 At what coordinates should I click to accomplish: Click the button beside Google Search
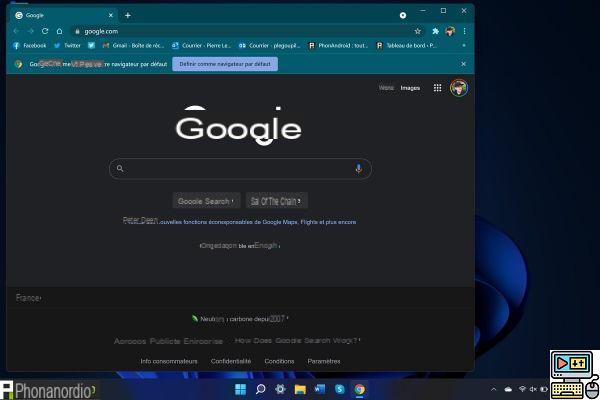click(276, 201)
